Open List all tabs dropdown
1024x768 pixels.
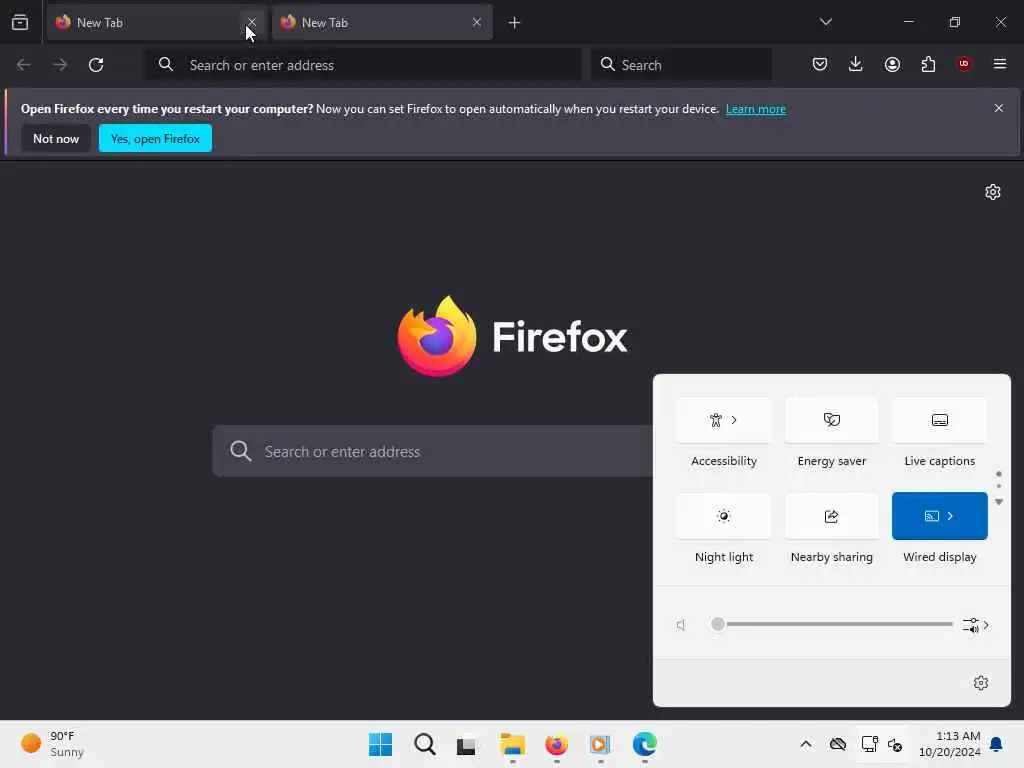(825, 22)
